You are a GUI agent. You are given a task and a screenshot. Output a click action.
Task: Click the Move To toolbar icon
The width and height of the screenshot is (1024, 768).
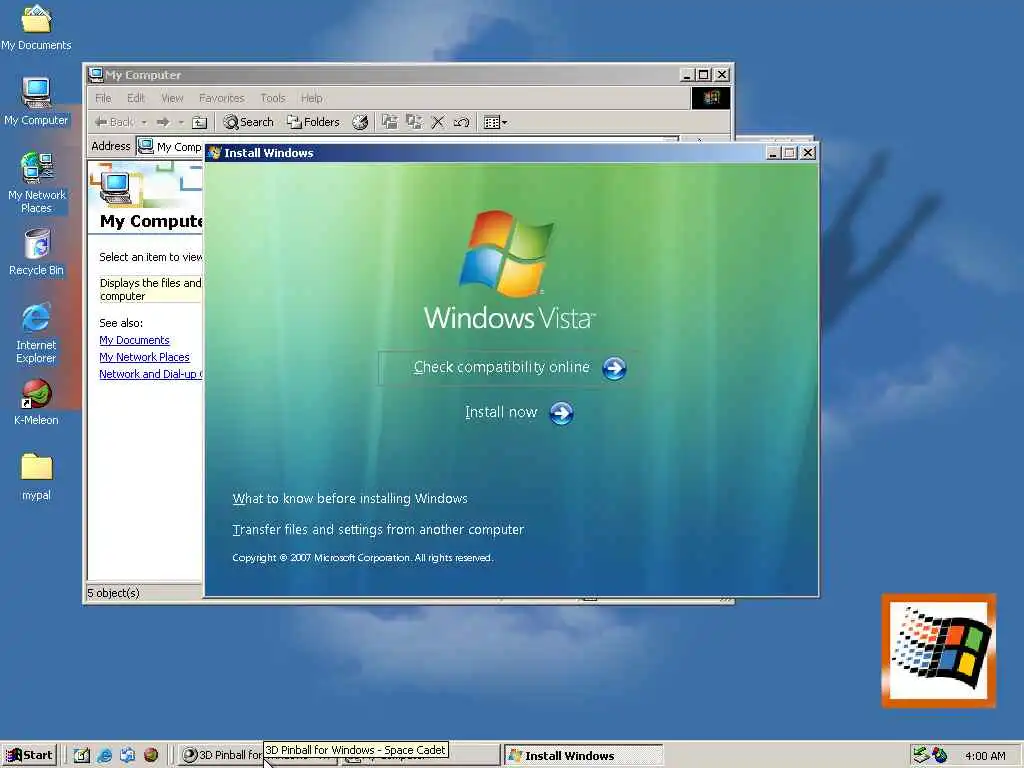(x=390, y=122)
